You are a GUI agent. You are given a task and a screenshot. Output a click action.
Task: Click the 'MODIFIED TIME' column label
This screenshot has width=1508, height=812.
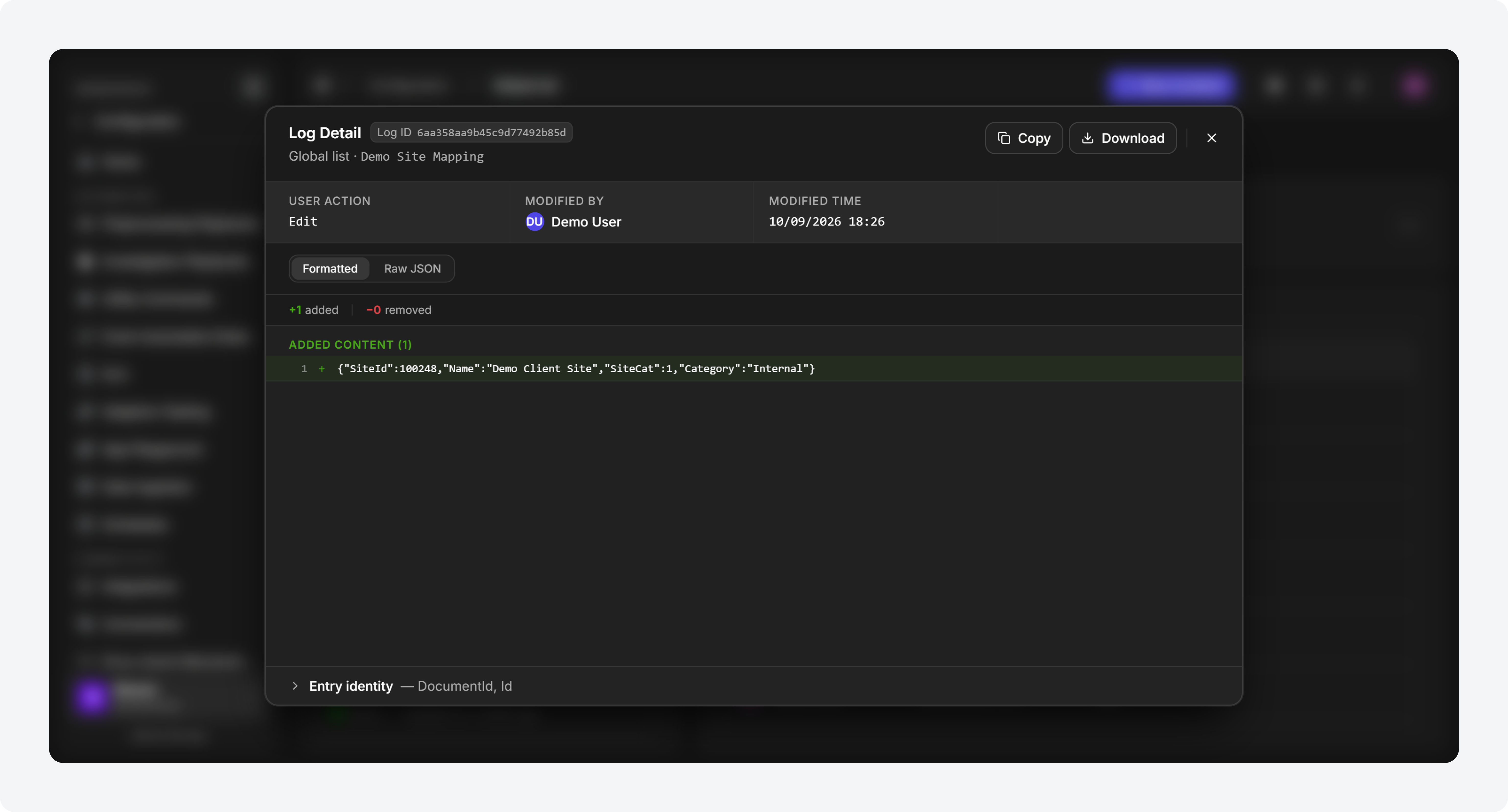pos(815,201)
